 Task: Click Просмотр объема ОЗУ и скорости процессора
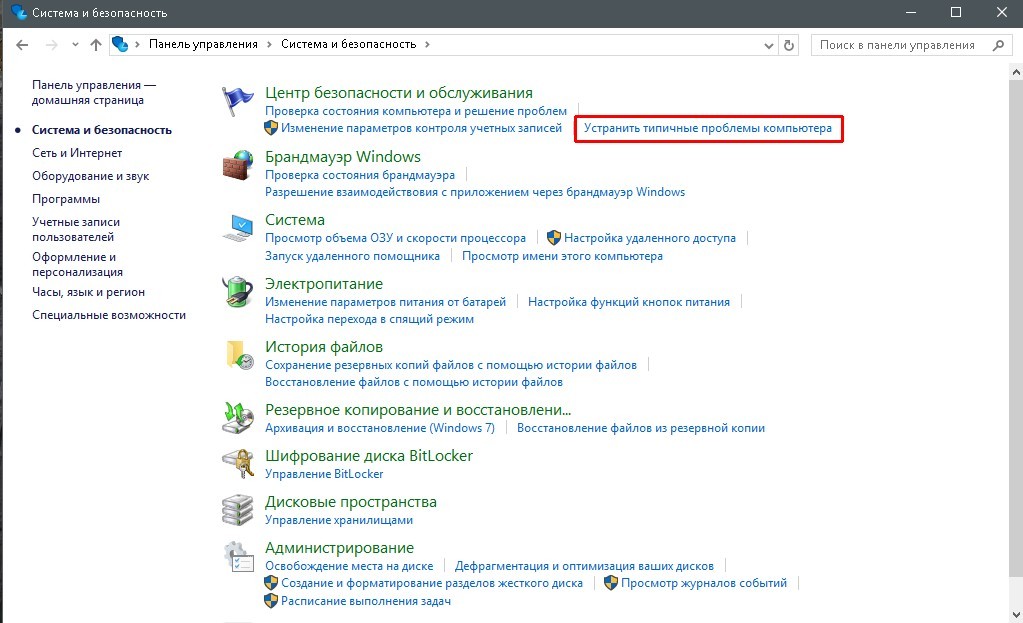pos(395,238)
